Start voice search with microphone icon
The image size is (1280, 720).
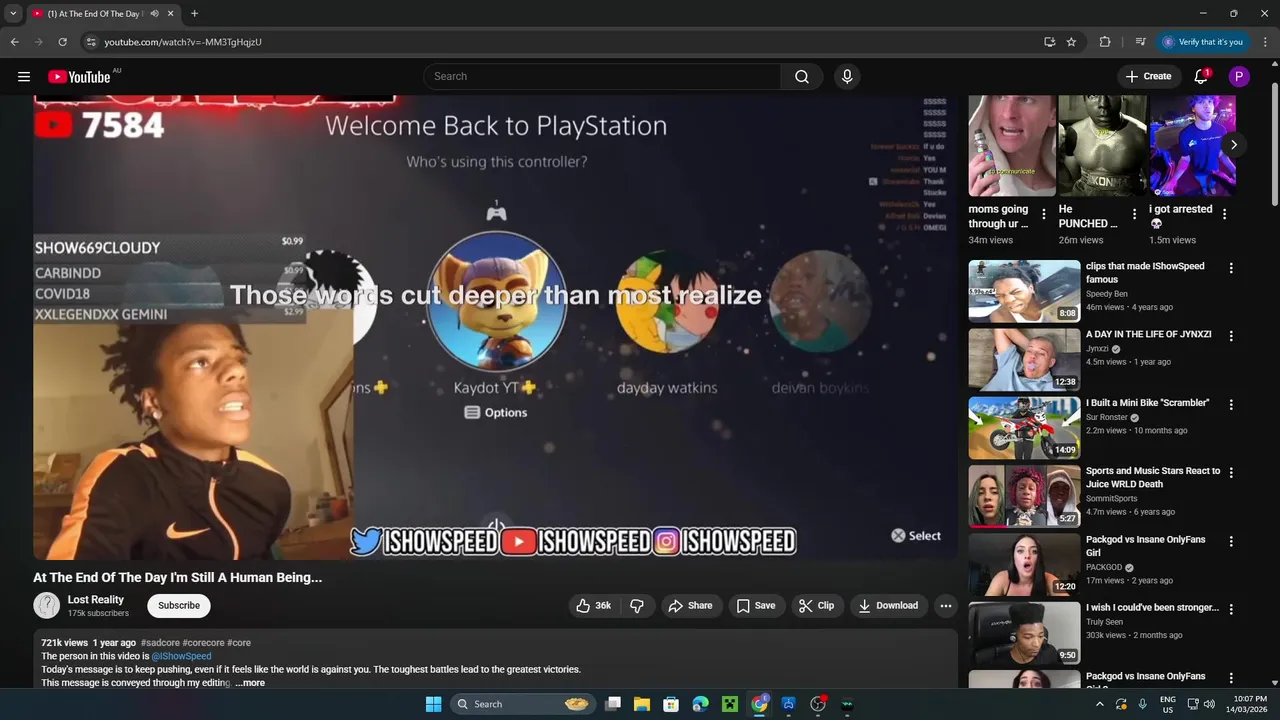[847, 77]
